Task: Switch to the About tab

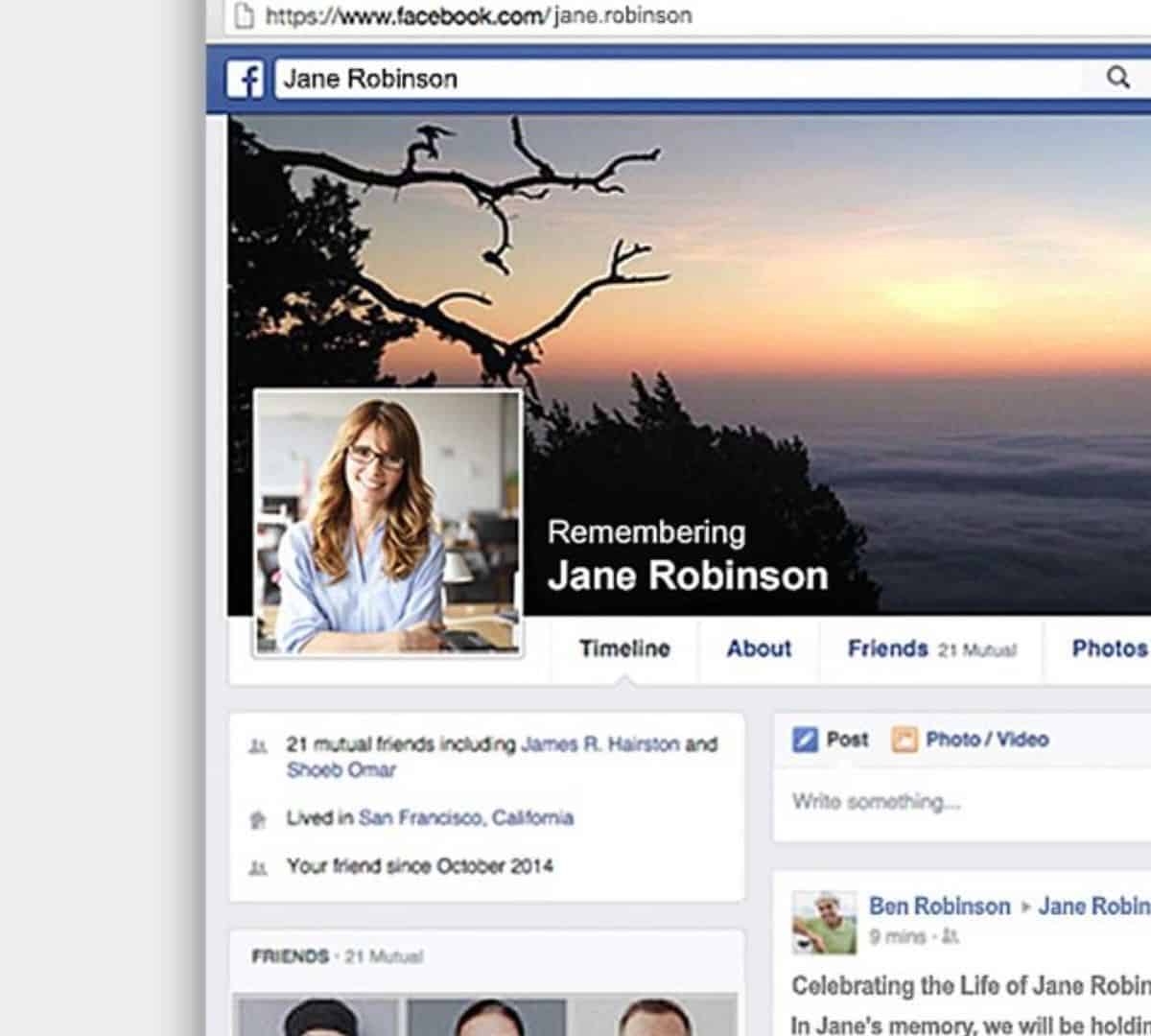Action: click(759, 649)
